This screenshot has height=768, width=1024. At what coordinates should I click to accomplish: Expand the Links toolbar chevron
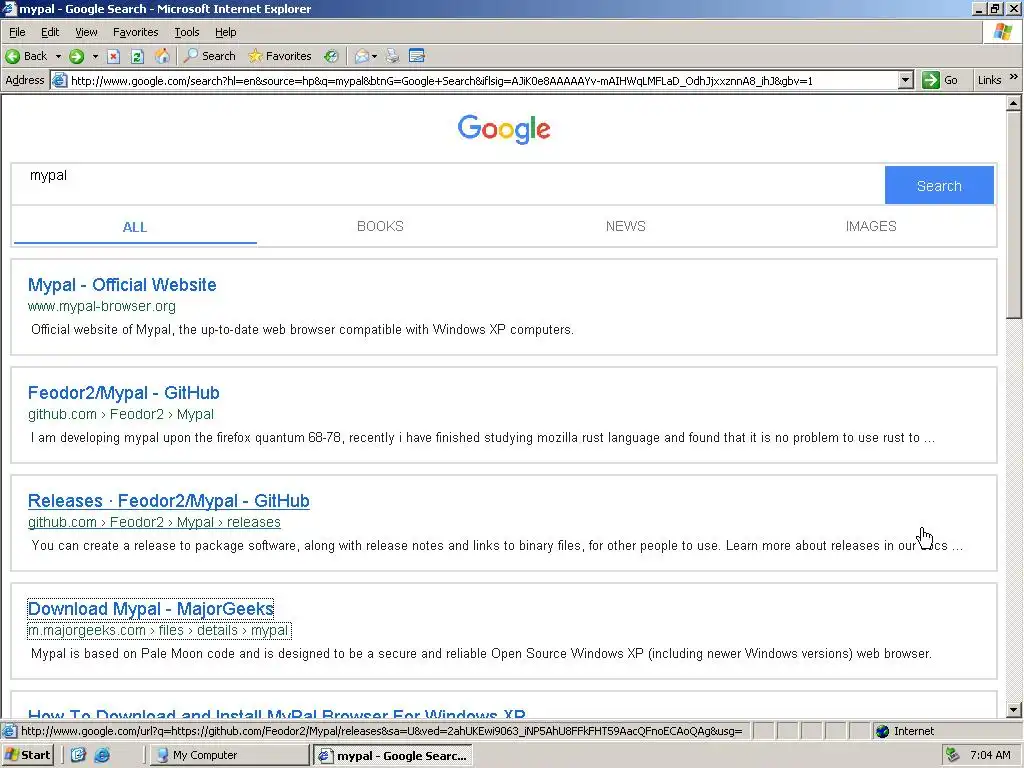pyautogui.click(x=1014, y=77)
